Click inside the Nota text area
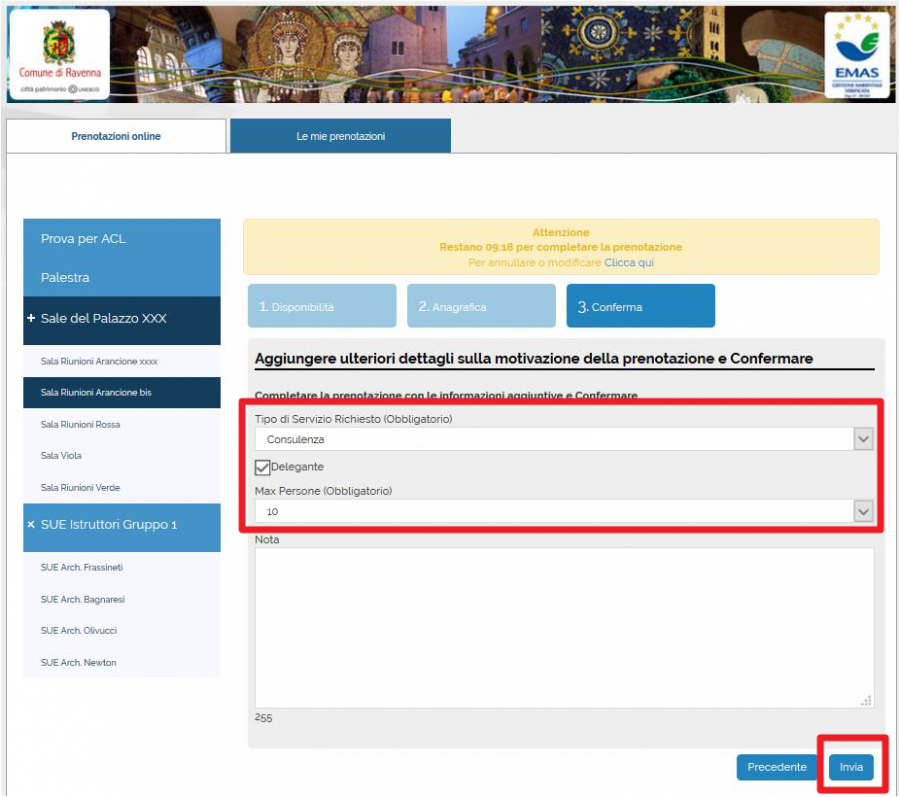 (x=564, y=628)
